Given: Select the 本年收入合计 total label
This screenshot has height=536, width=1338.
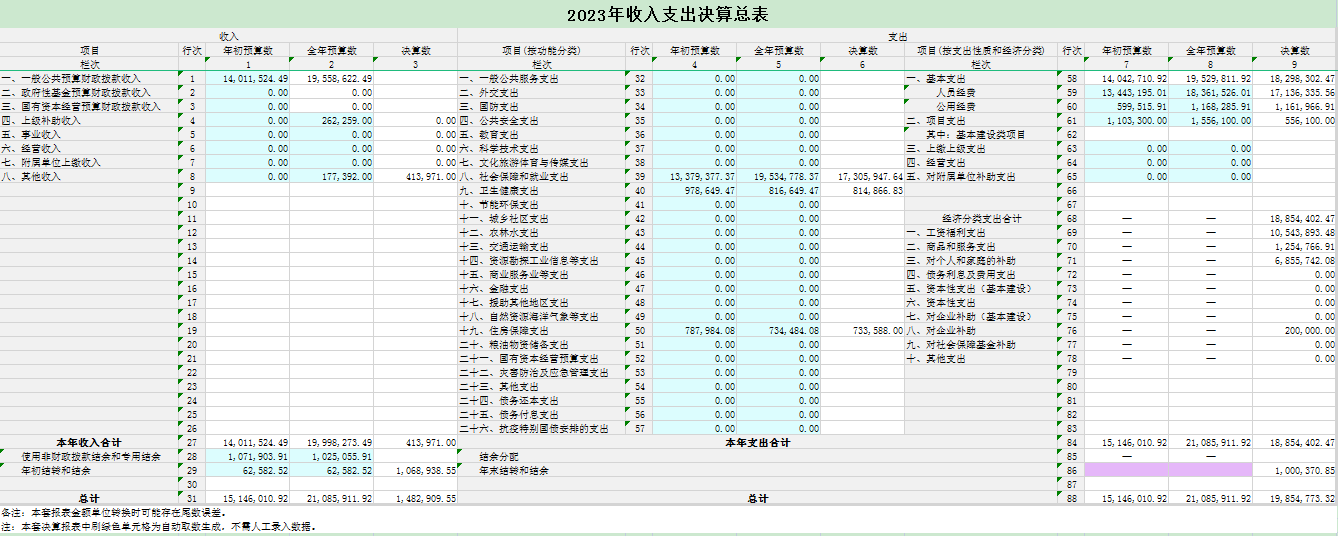Looking at the screenshot, I should tap(89, 442).
